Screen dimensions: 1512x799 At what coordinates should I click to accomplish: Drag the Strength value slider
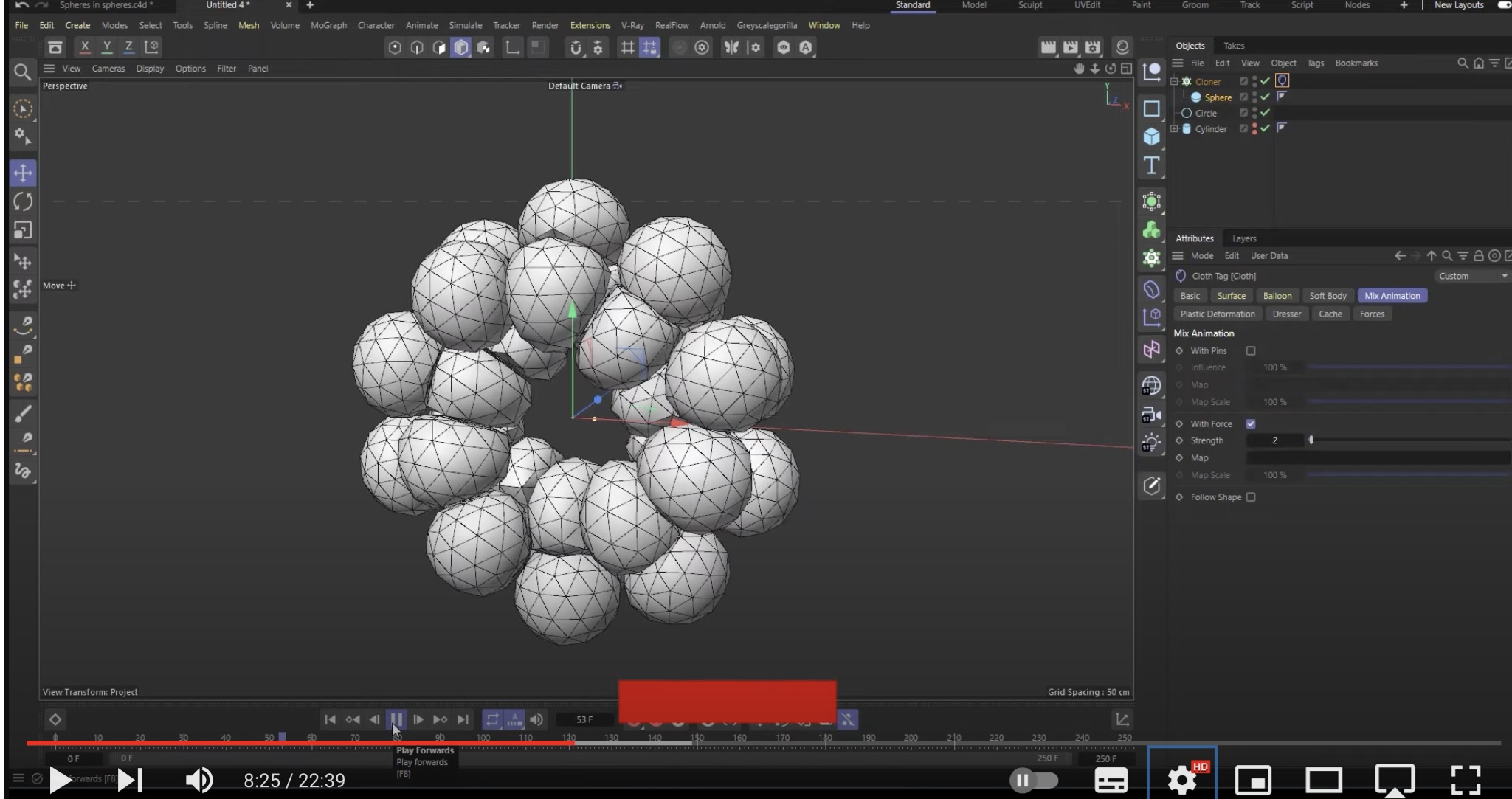click(x=1311, y=440)
